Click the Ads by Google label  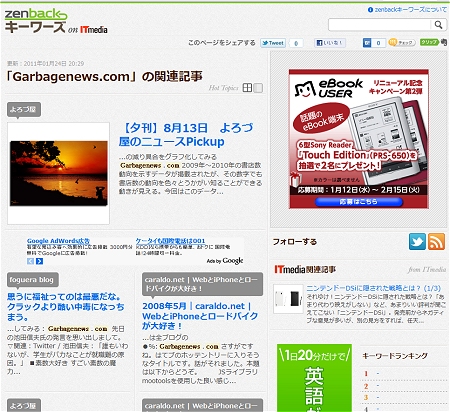pos(225,261)
